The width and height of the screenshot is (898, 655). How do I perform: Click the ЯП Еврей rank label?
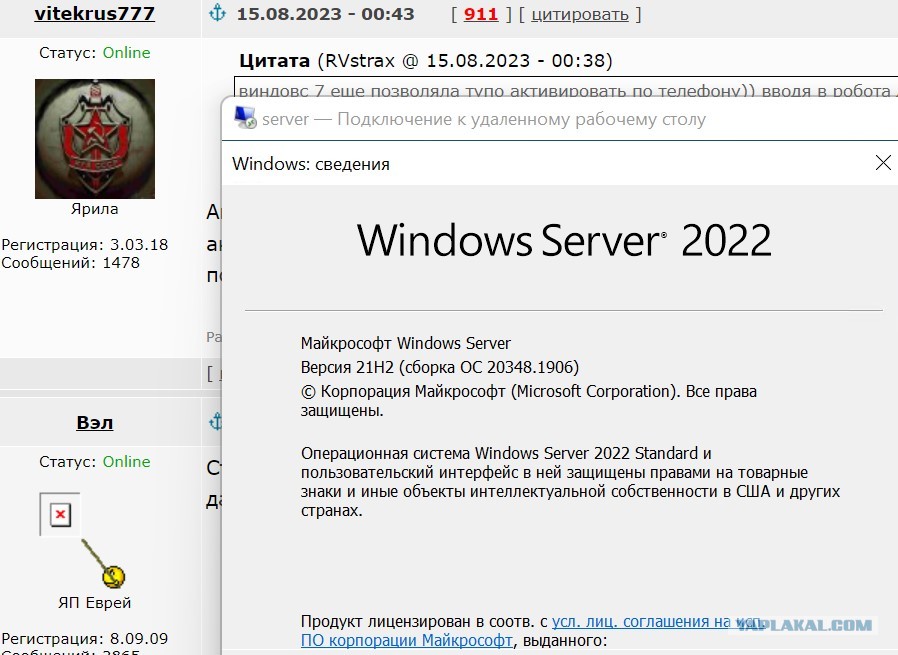tap(94, 603)
